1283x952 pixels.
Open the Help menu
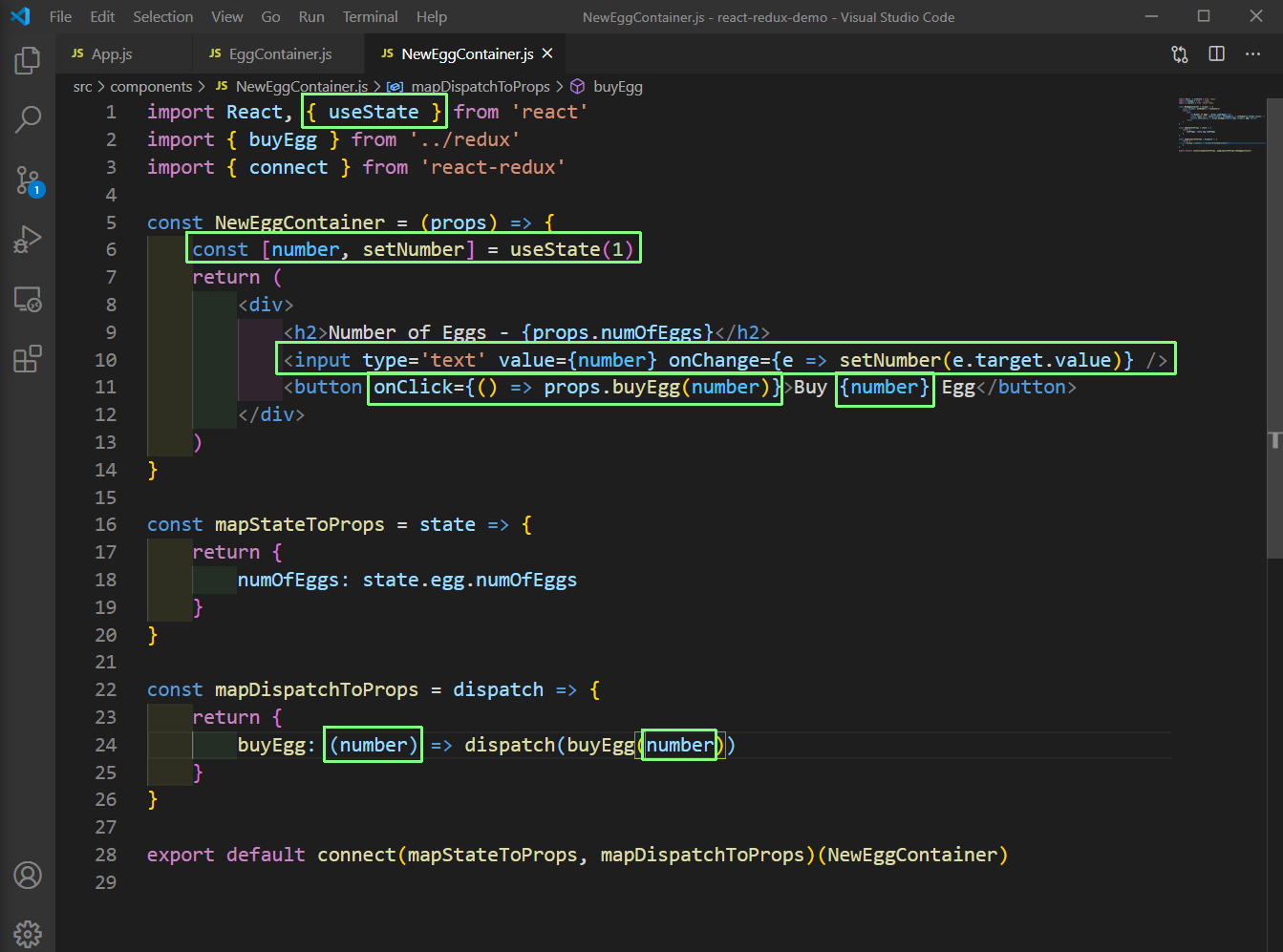(432, 17)
